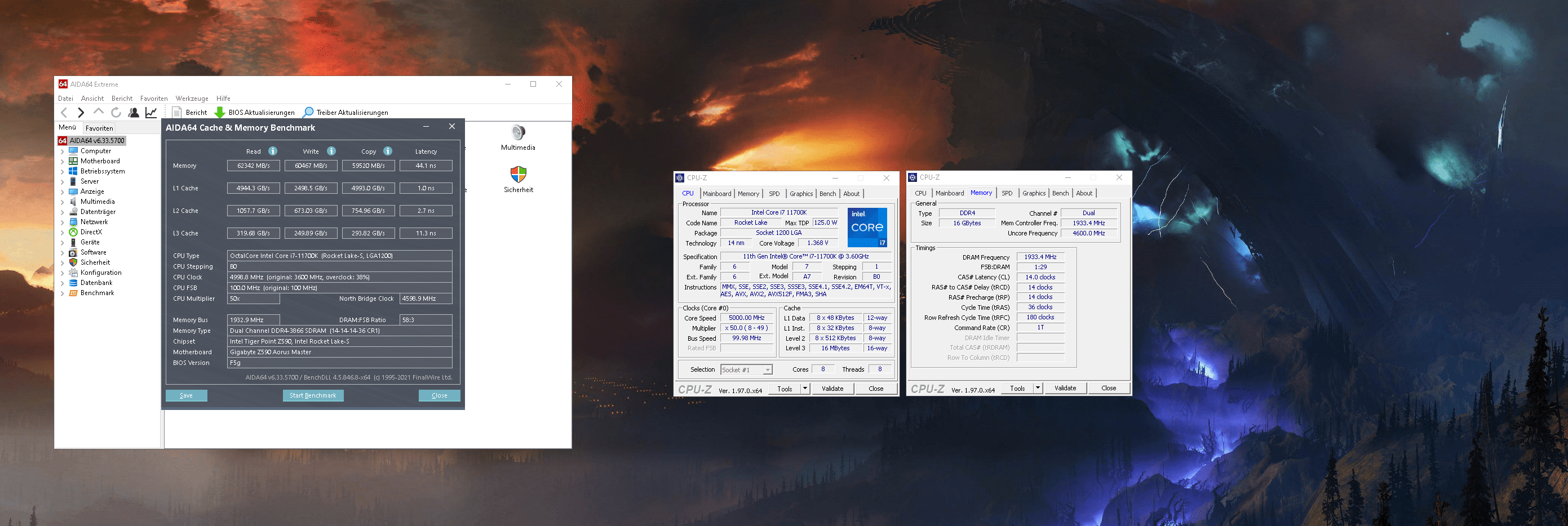The width and height of the screenshot is (1568, 526).
Task: Start BIOS Aktualisierungen from the toolbar
Action: pos(254,113)
